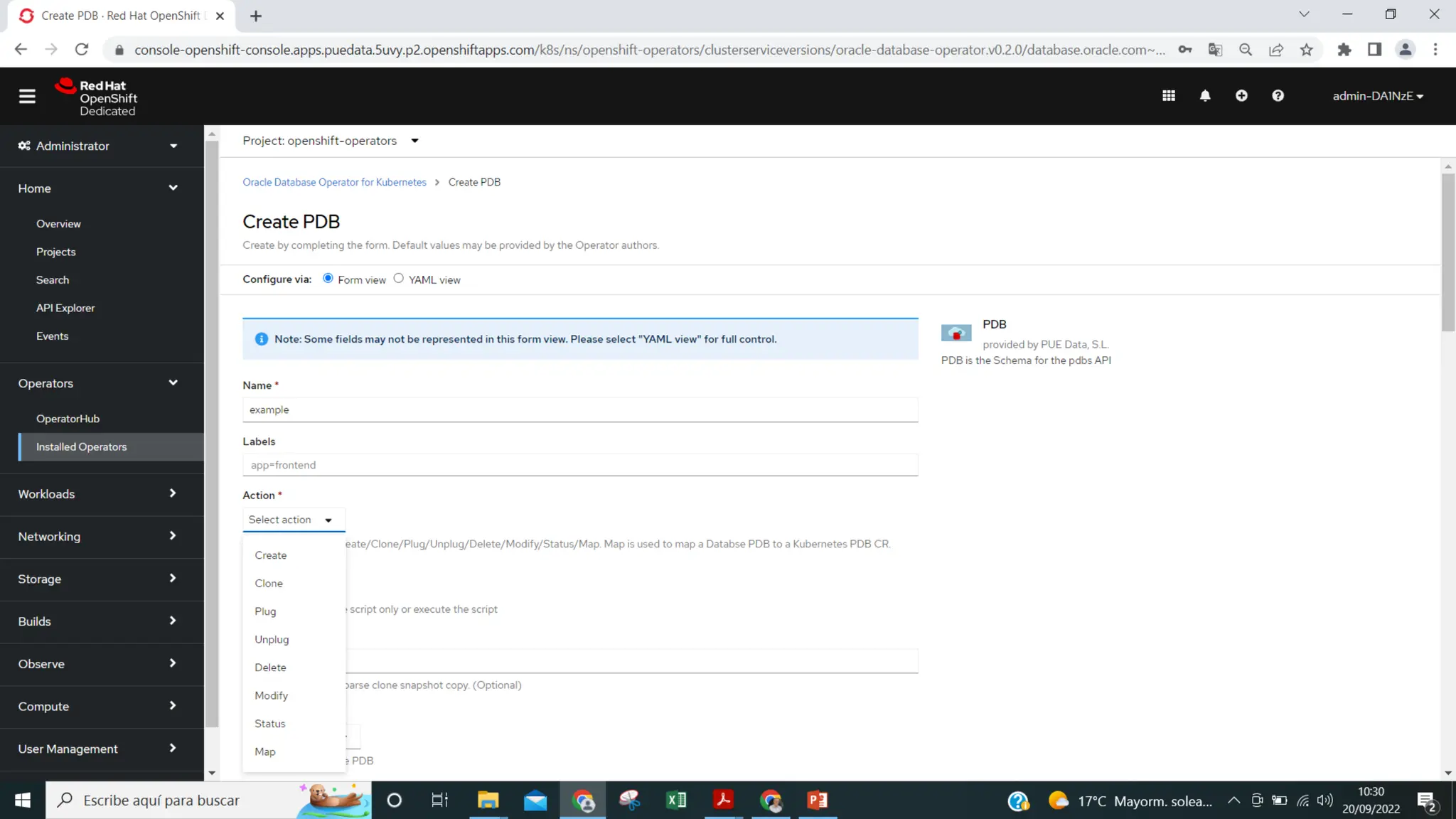The height and width of the screenshot is (819, 1456).
Task: Choose Clone from the action list
Action: coord(269,583)
